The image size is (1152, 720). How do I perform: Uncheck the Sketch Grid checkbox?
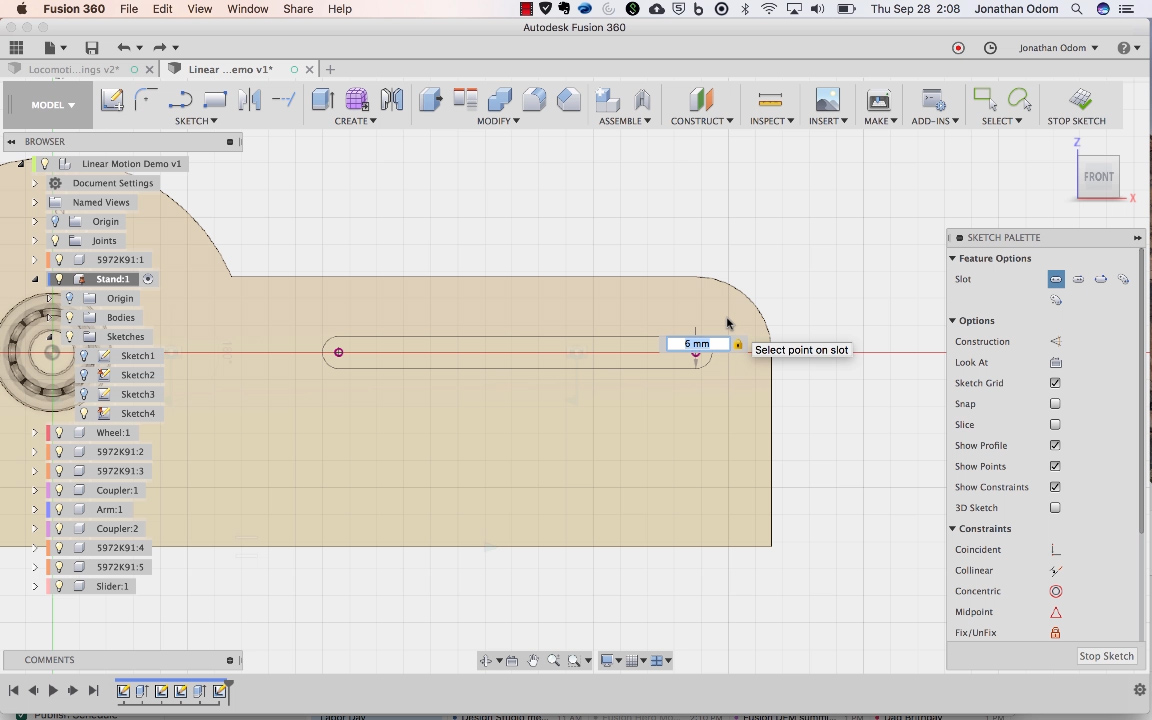pos(1055,383)
